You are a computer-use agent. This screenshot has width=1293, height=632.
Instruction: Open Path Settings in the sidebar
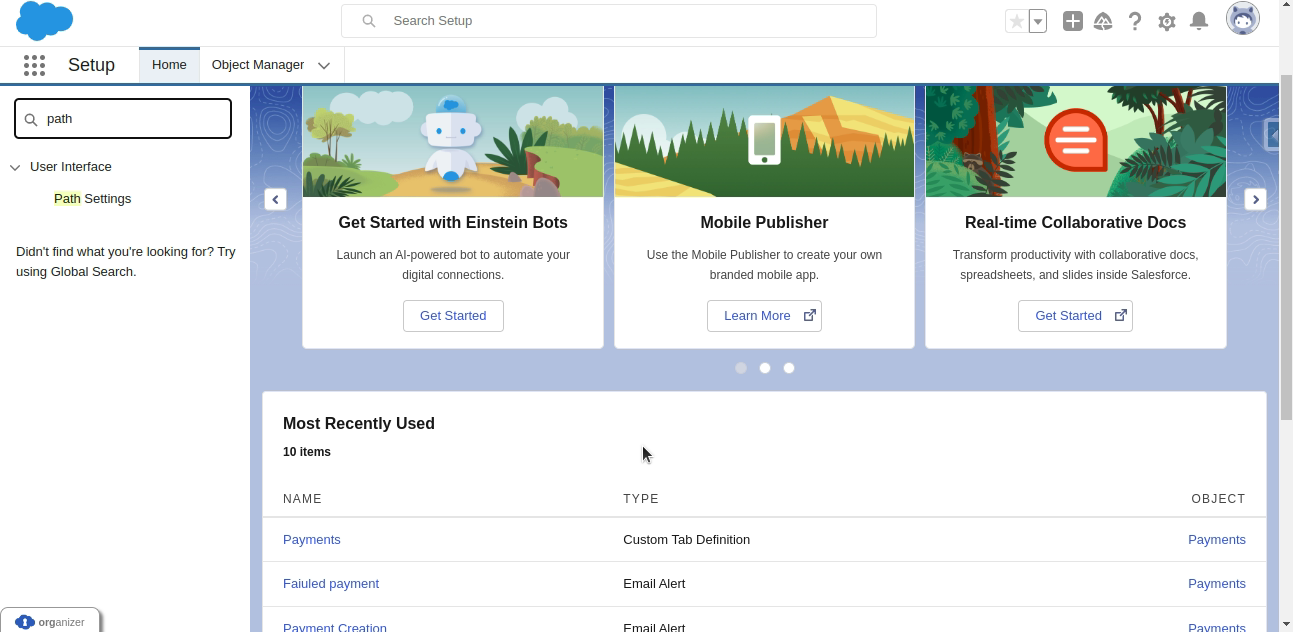tap(93, 199)
